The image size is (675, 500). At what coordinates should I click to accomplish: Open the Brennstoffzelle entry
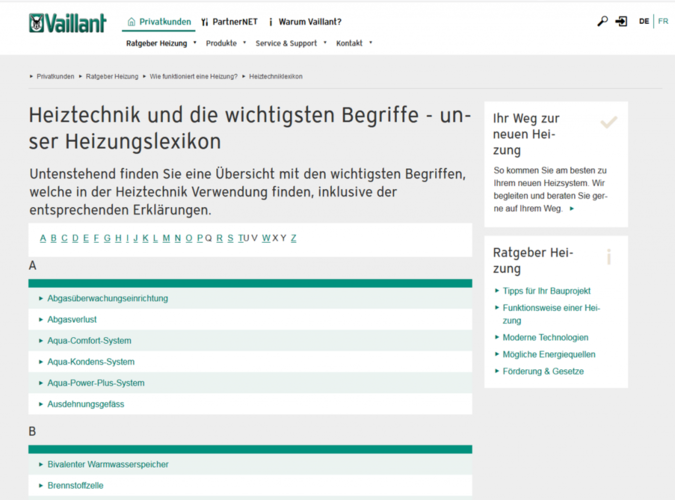point(250,485)
